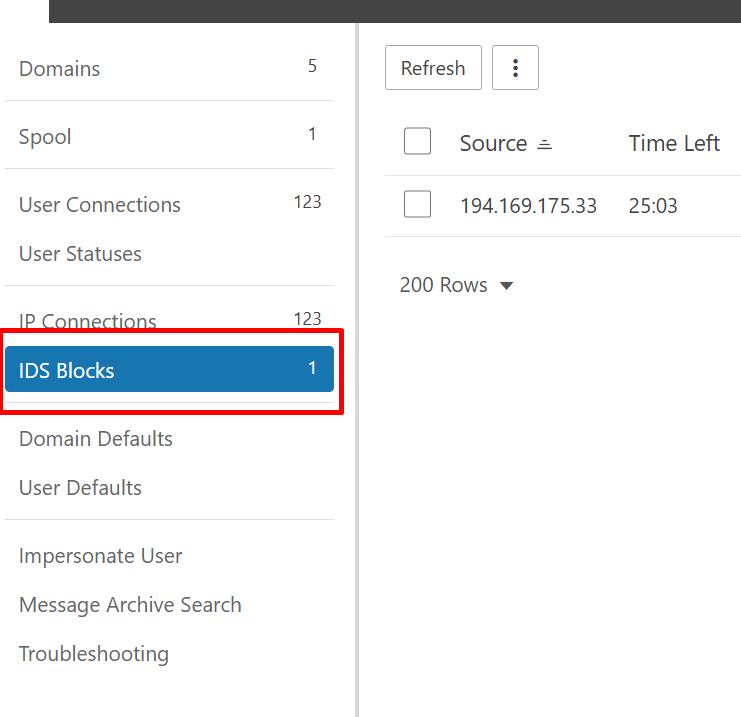Screen dimensions: 741x717
Task: Tick the select-all checkbox in header
Action: pos(417,142)
